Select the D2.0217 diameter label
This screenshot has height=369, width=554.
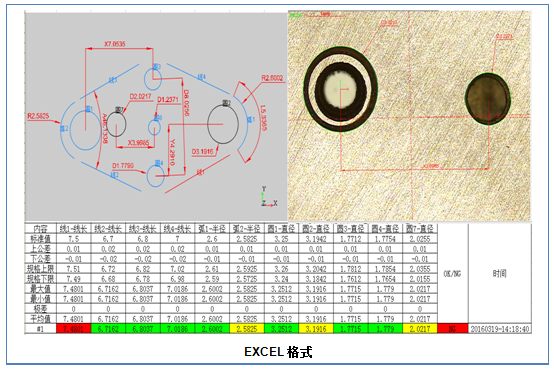pos(140,96)
